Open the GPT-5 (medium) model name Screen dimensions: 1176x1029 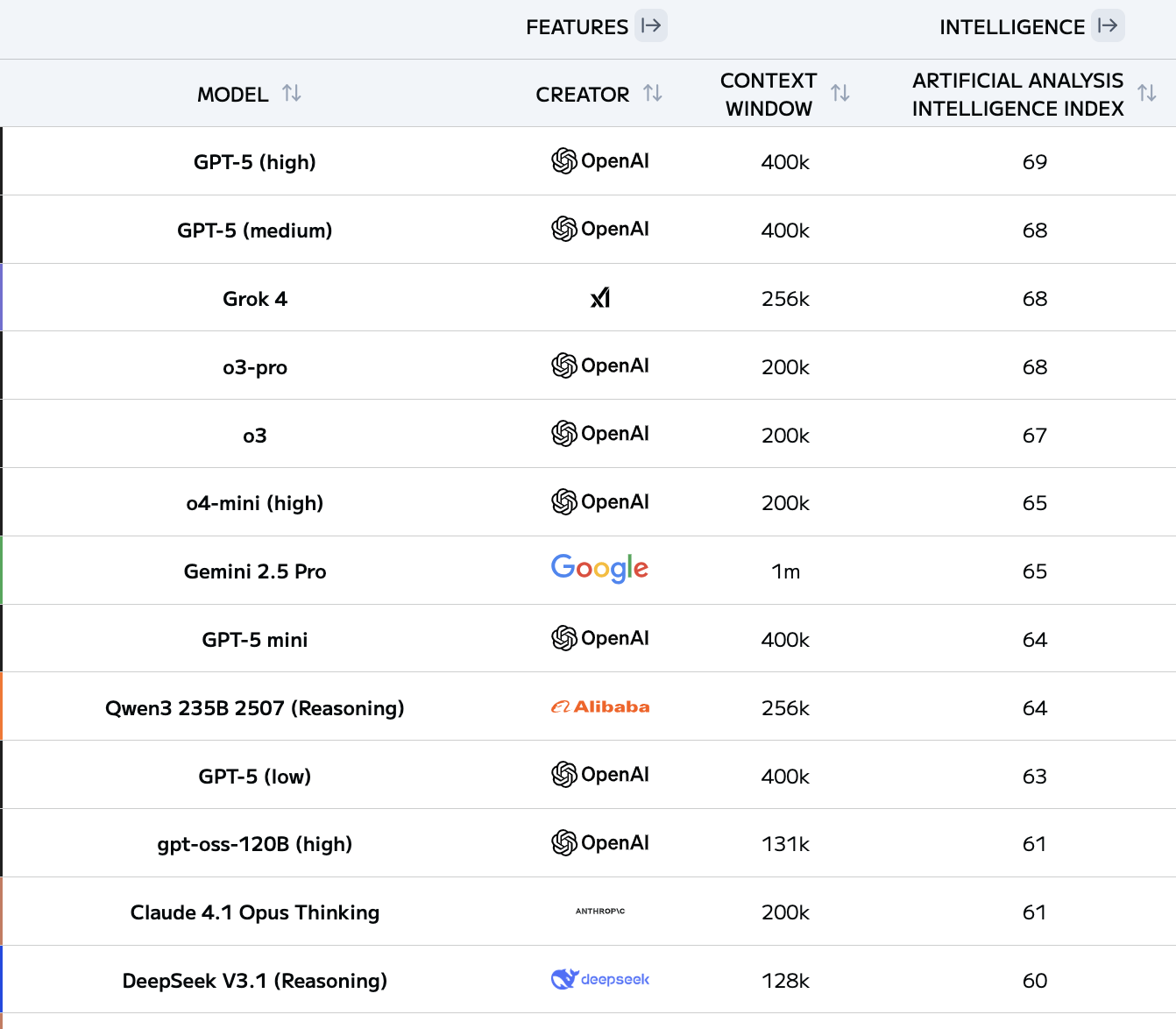pos(255,231)
